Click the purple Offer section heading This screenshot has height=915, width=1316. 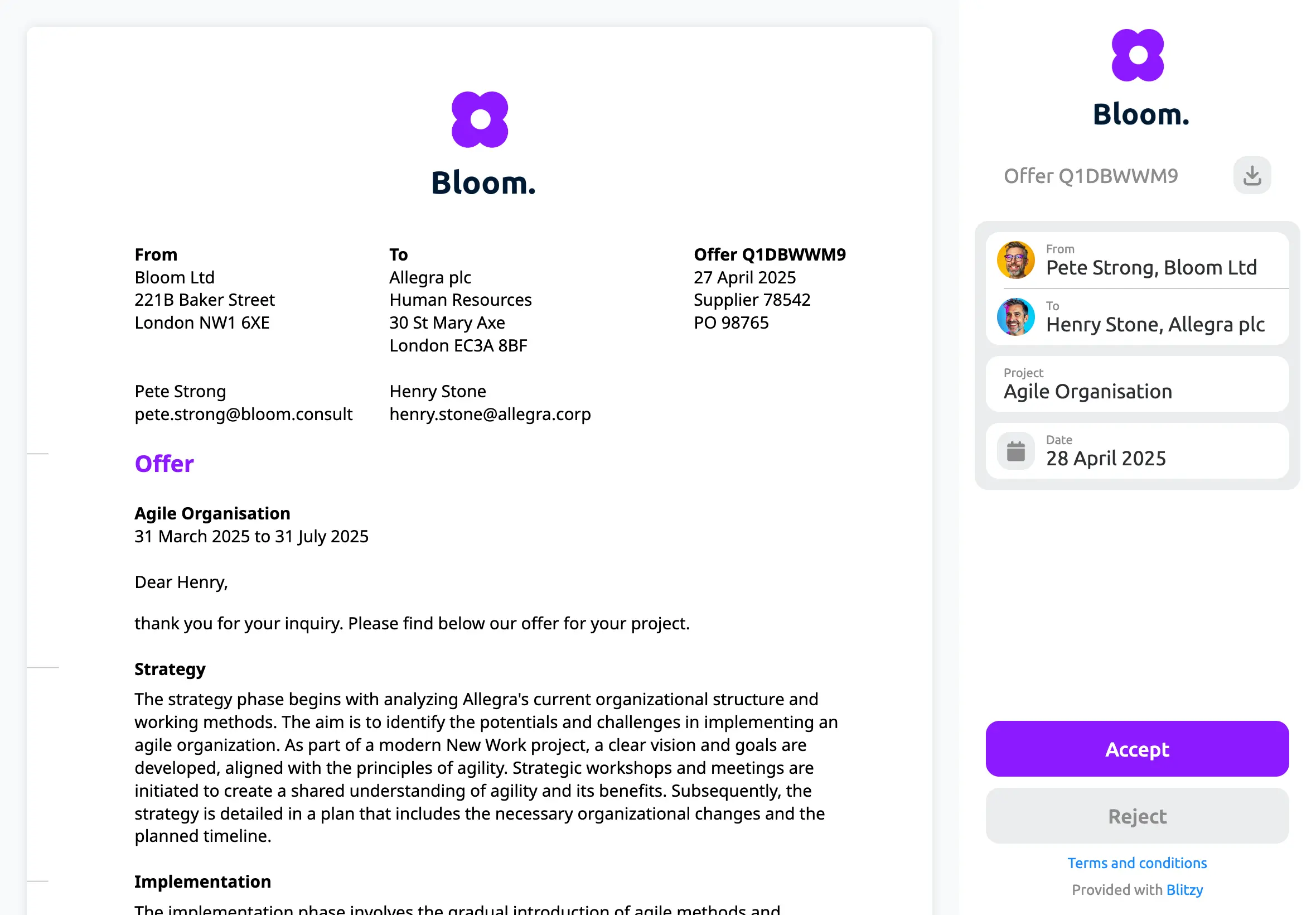164,464
